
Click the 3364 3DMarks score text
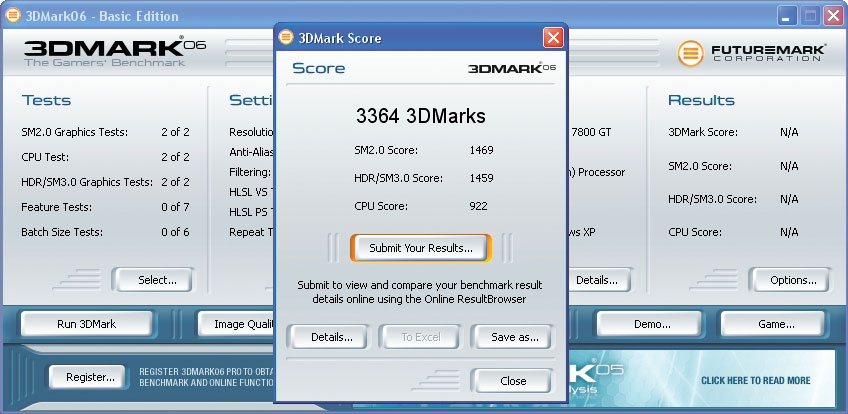[421, 116]
